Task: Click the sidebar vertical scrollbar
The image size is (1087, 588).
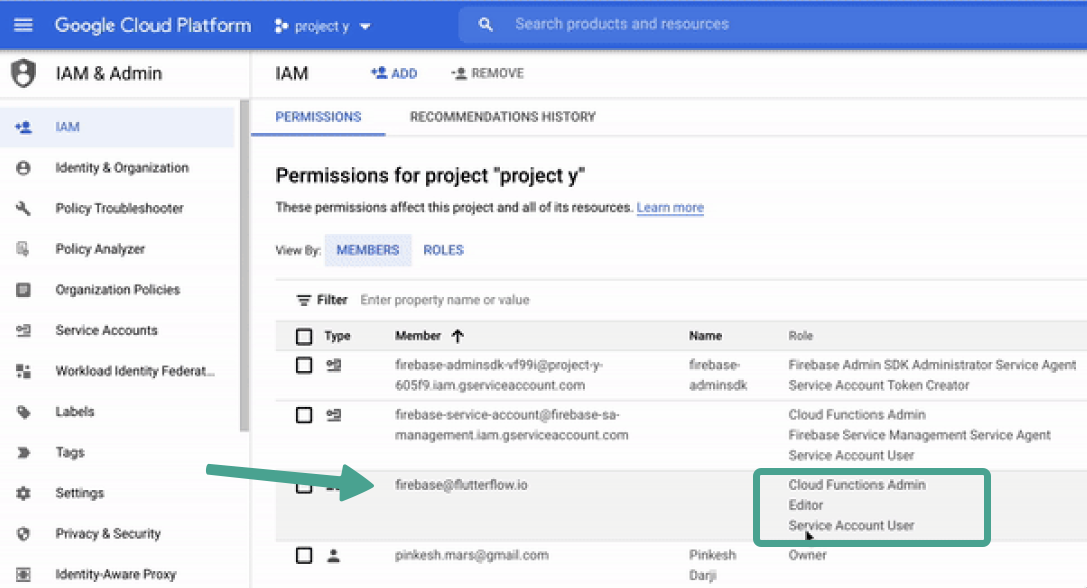Action: tap(244, 266)
